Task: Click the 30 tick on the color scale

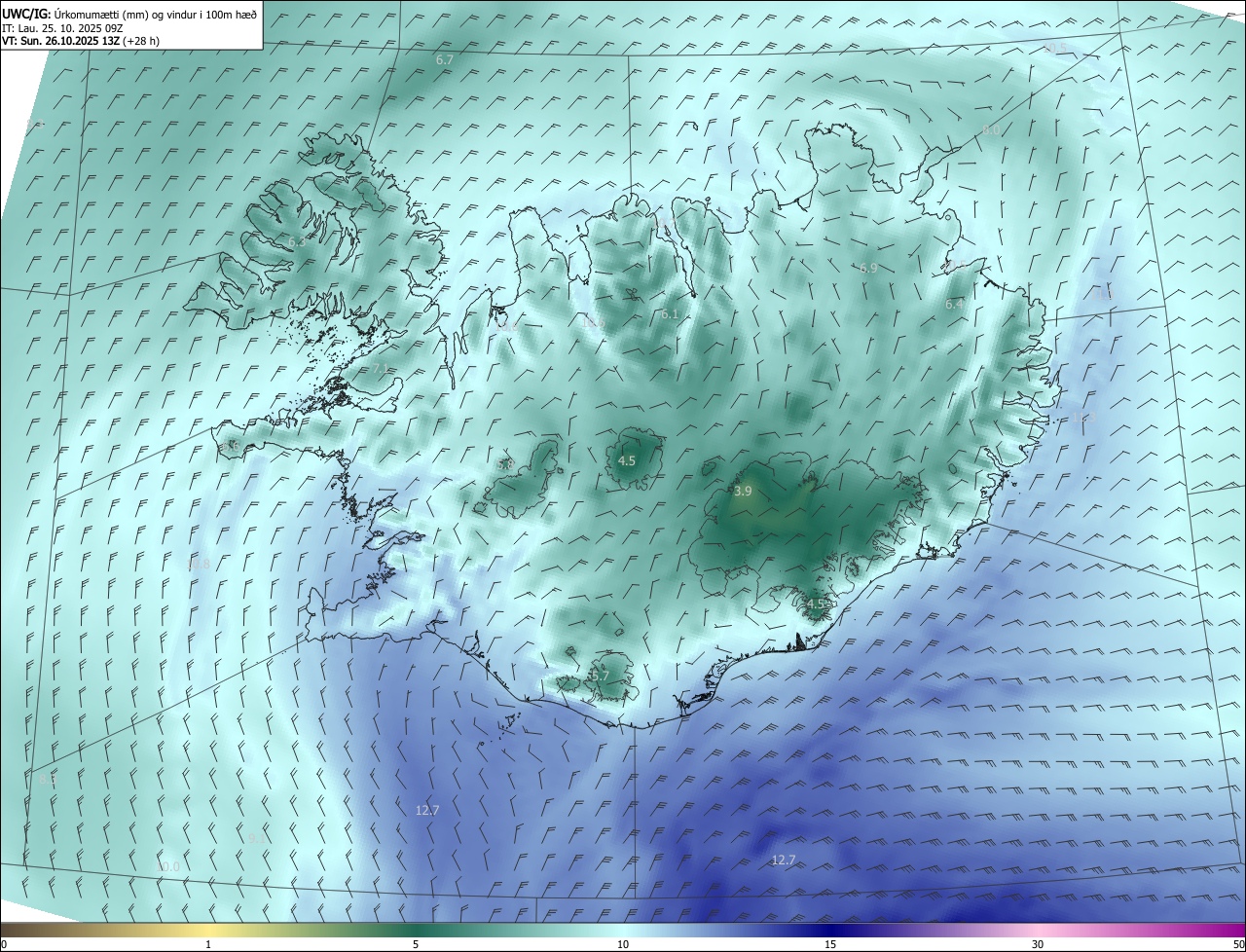Action: tap(1038, 944)
